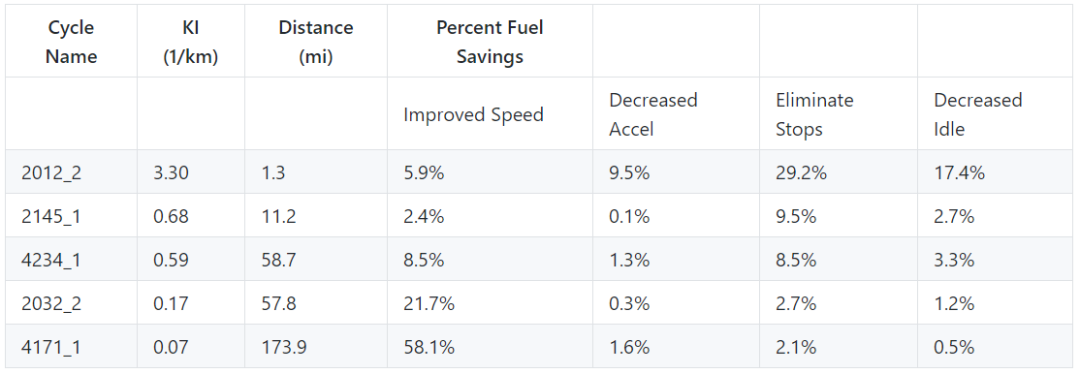
Task: Select the Percent Fuel Savings header
Action: 490,41
